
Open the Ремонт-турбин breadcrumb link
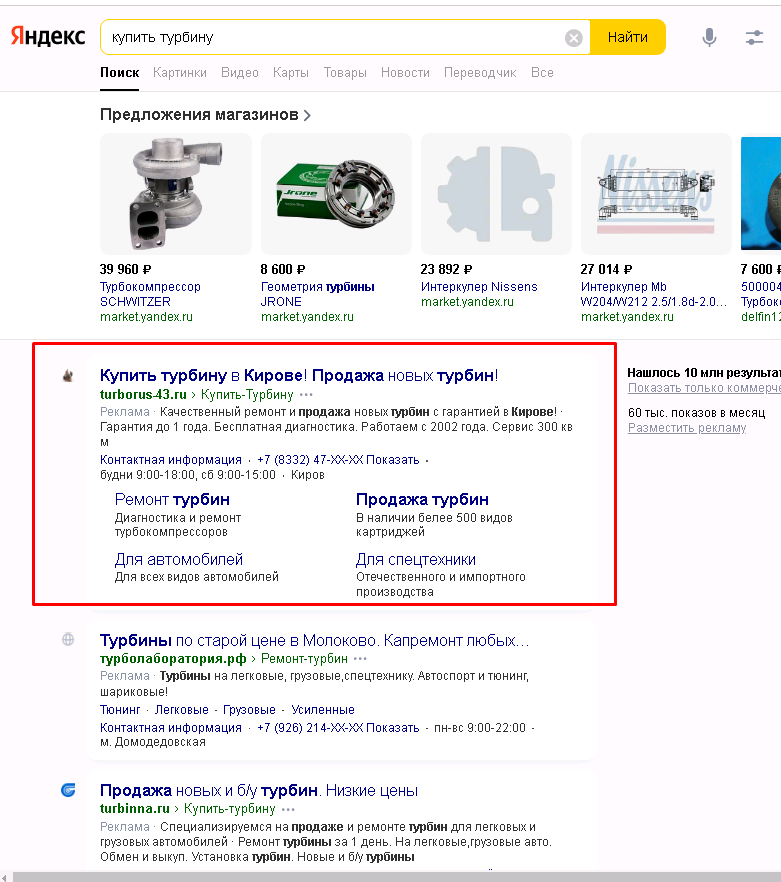tap(304, 659)
